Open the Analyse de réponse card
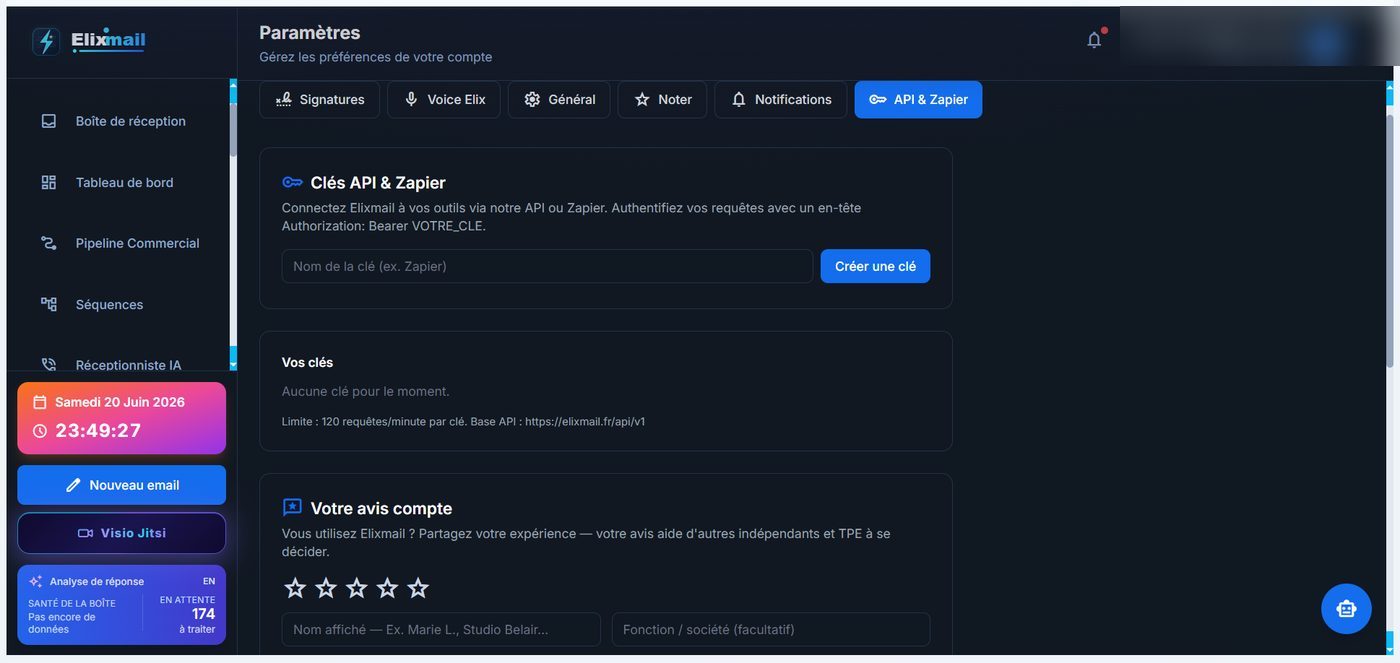Screen dimensions: 1400x663 click(121, 605)
